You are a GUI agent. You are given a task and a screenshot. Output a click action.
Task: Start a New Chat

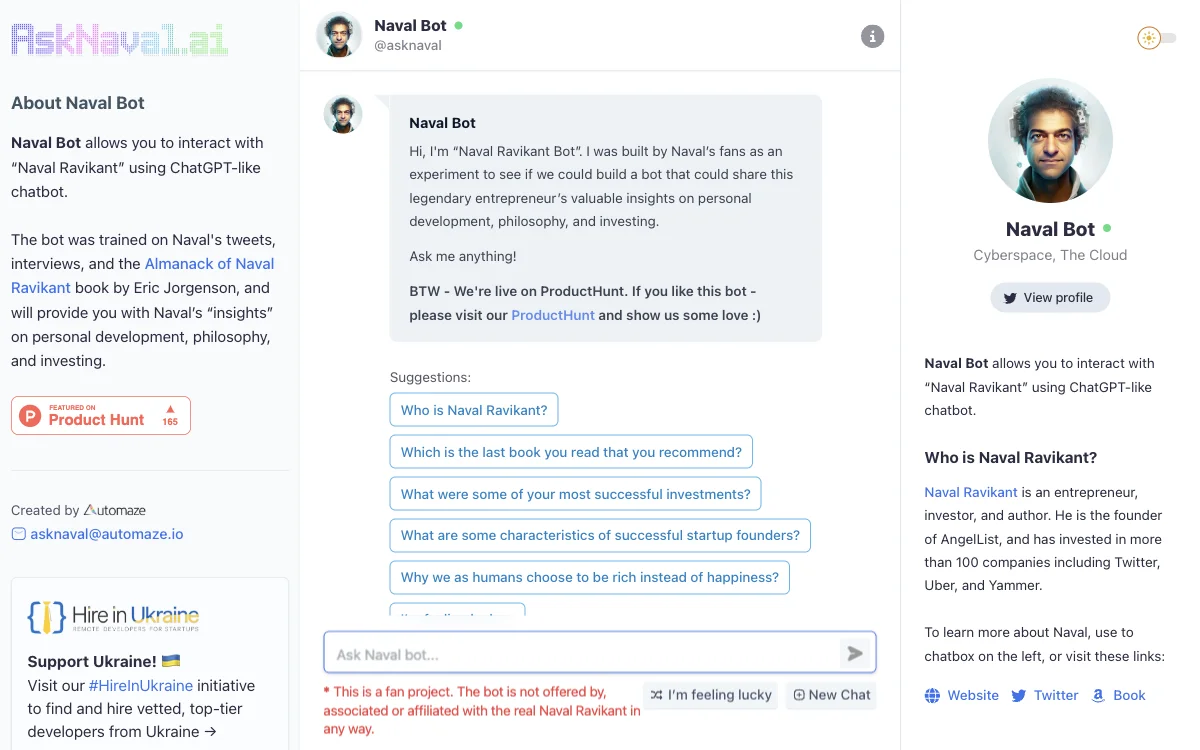[831, 695]
